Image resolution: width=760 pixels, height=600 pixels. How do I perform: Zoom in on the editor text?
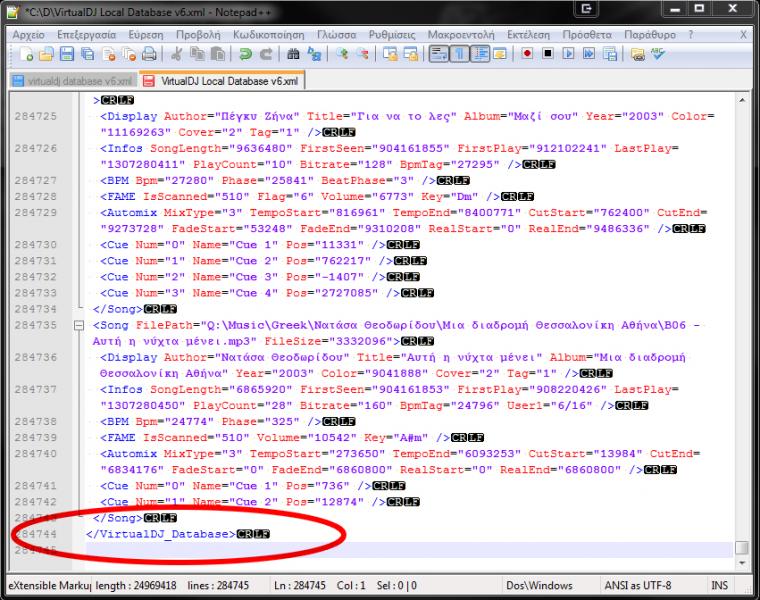342,54
